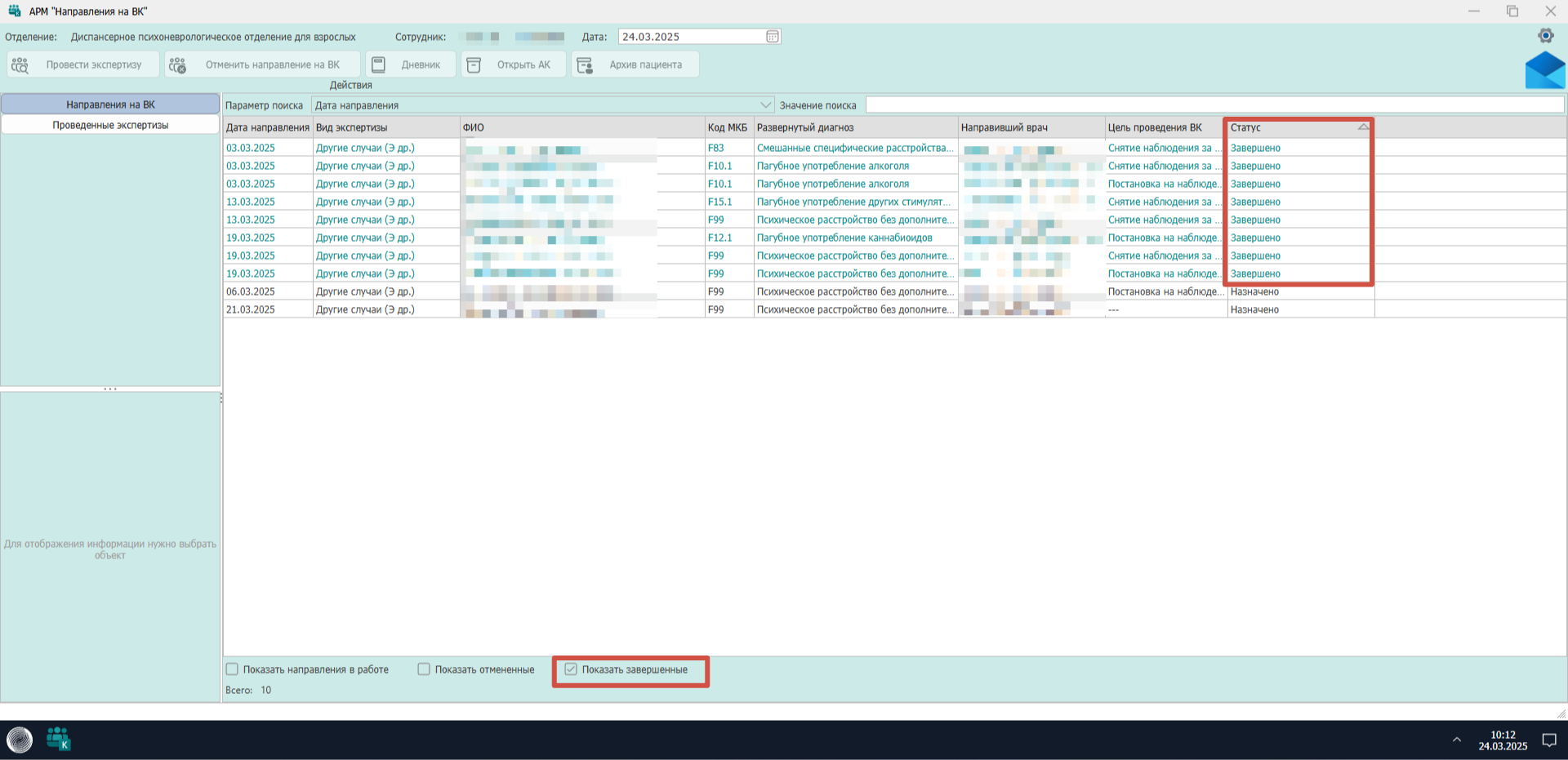
Task: Click the Архив пациента icon
Action: click(x=585, y=65)
